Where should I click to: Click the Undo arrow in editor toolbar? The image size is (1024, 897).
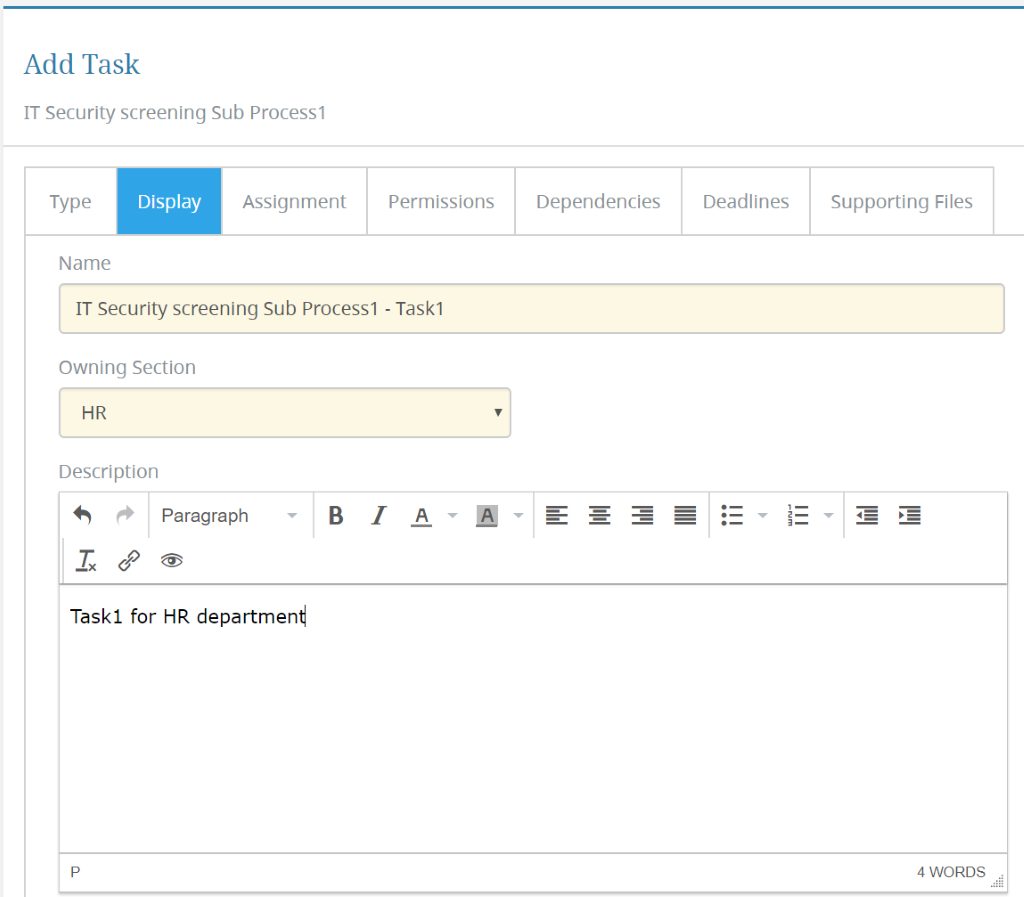[x=82, y=515]
